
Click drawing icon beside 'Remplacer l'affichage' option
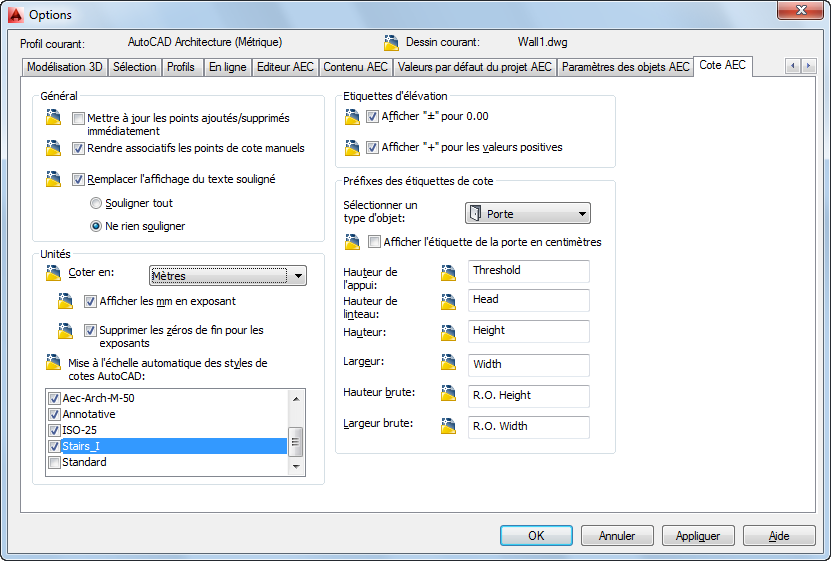tap(53, 179)
